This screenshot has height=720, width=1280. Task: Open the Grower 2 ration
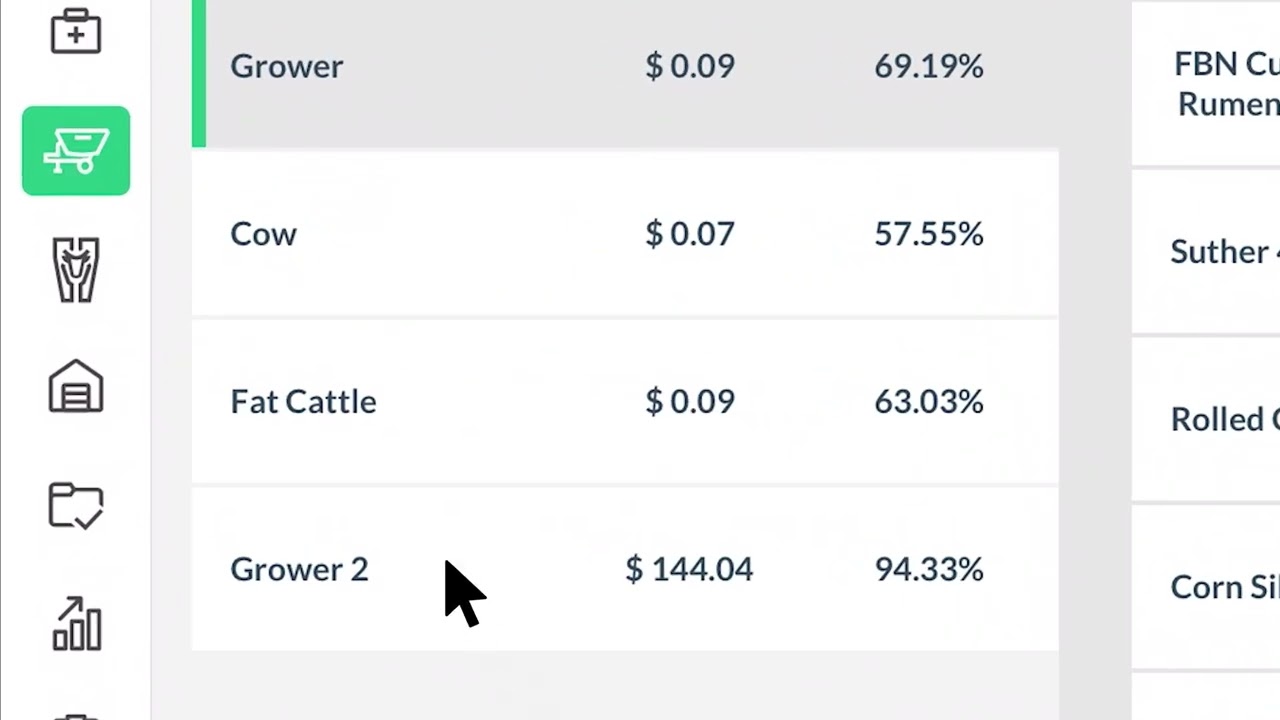click(x=299, y=570)
